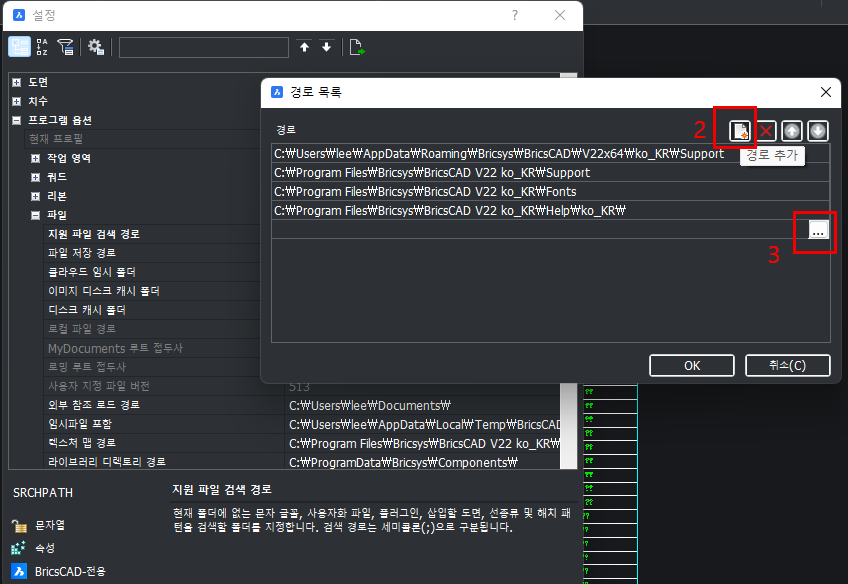Find next result with down arrow icon
The height and width of the screenshot is (584, 848).
coord(327,47)
